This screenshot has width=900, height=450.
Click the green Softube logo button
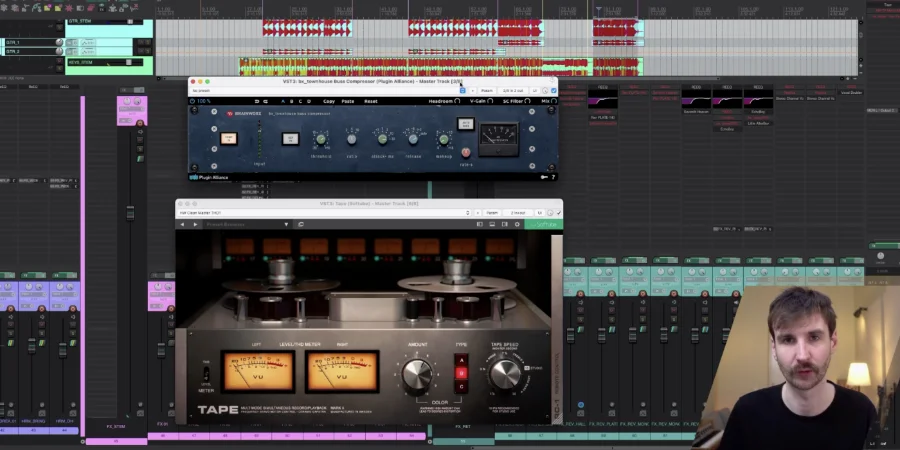(543, 224)
